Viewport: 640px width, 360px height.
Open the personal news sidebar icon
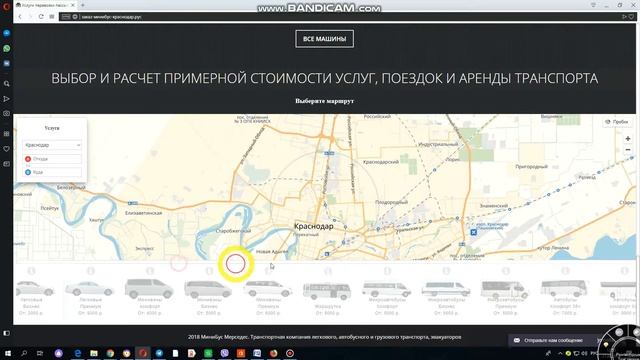7,164
